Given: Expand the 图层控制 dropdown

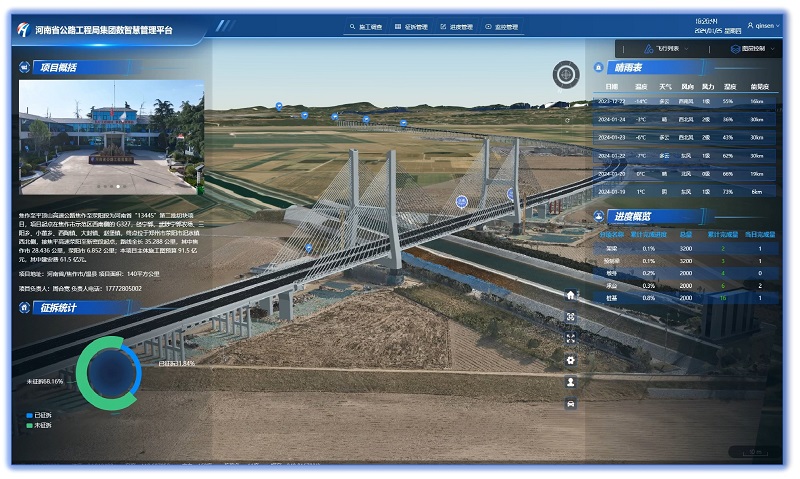Looking at the screenshot, I should tap(746, 48).
